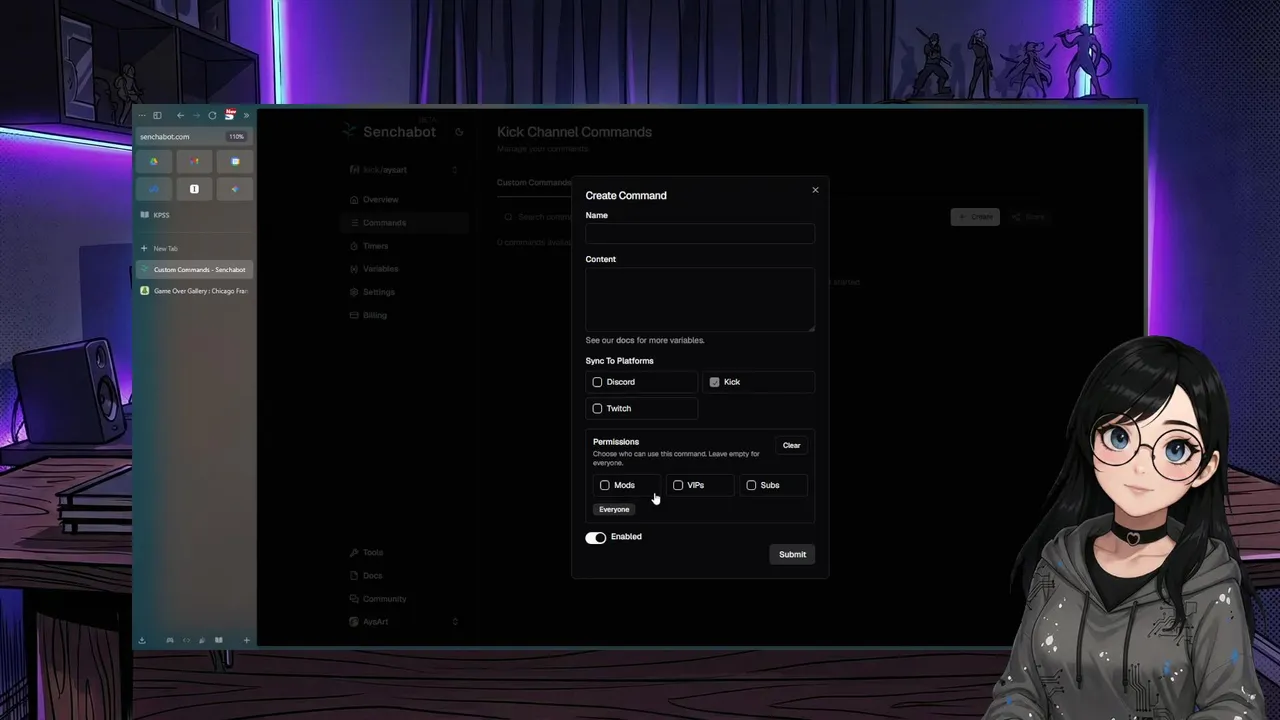
Task: Switch to the code brackets space
Action: click(x=186, y=640)
